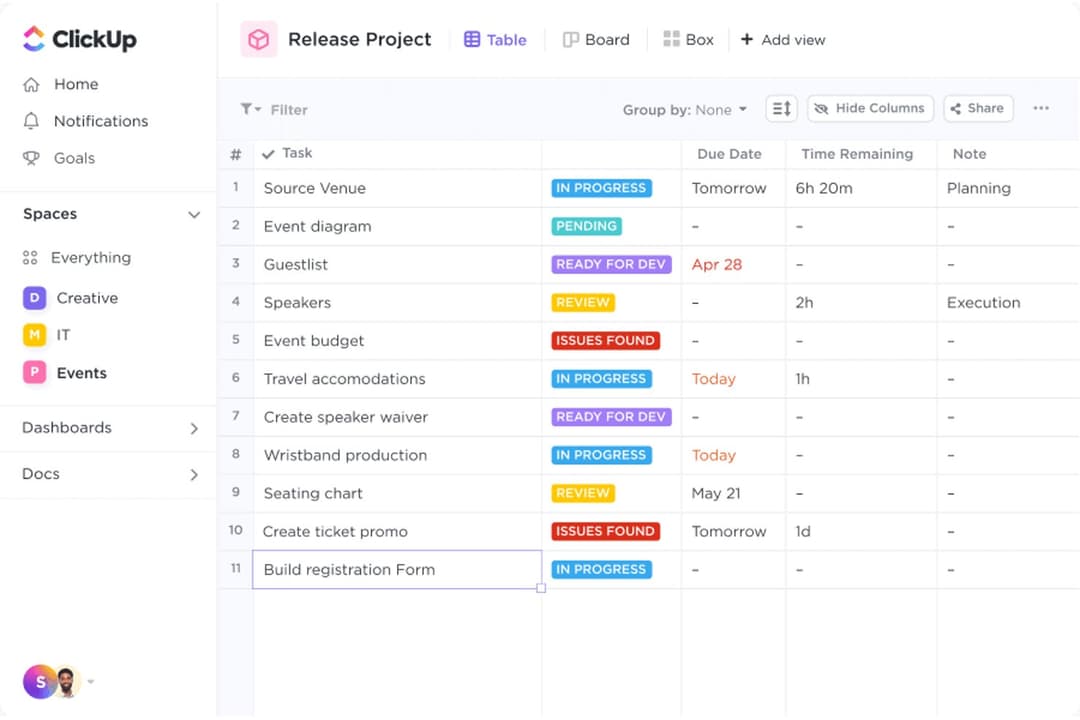Click ISSUES FOUND status of Create ticket promo
The image size is (1080, 720).
(x=605, y=531)
